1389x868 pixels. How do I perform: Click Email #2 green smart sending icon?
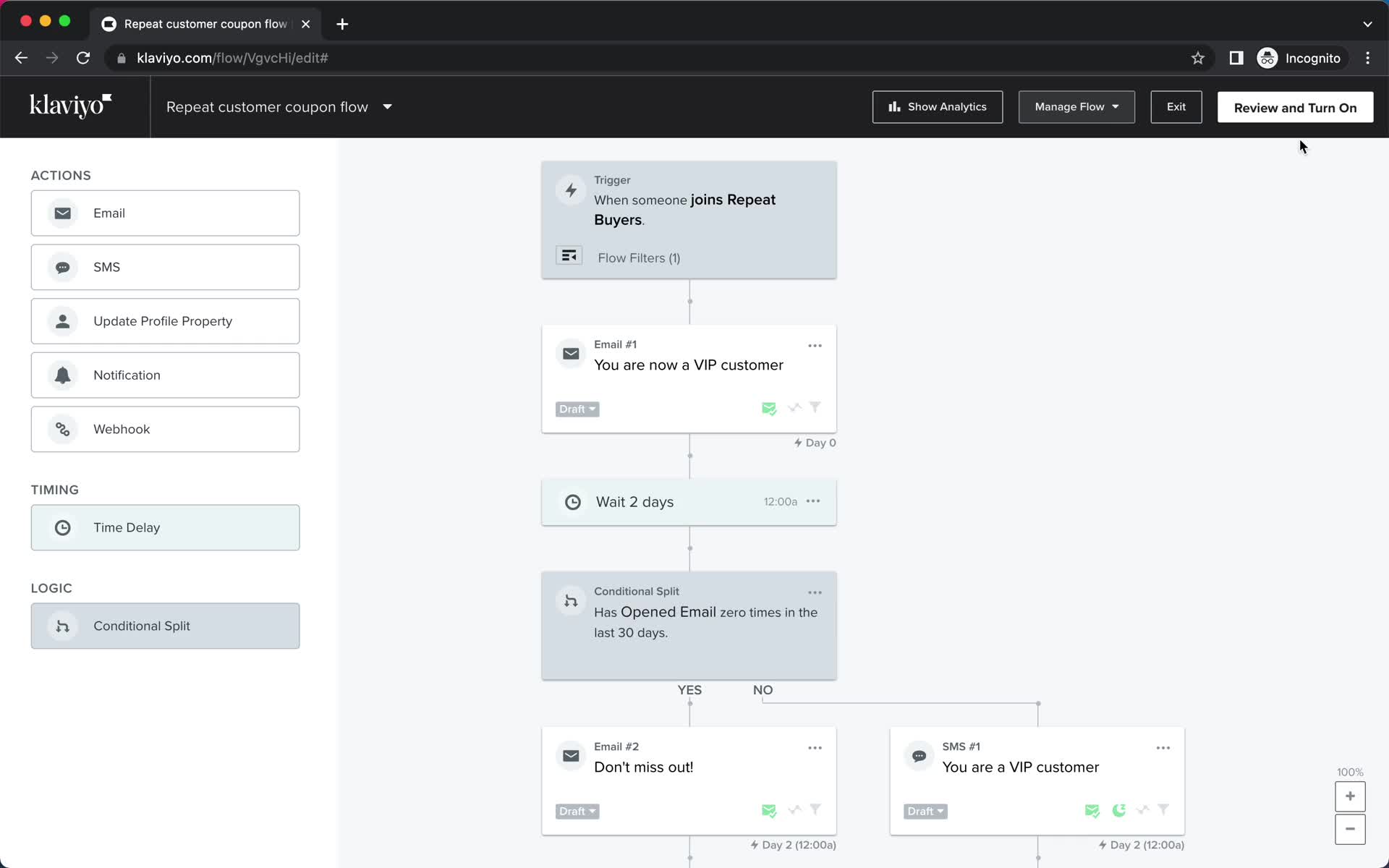click(769, 811)
